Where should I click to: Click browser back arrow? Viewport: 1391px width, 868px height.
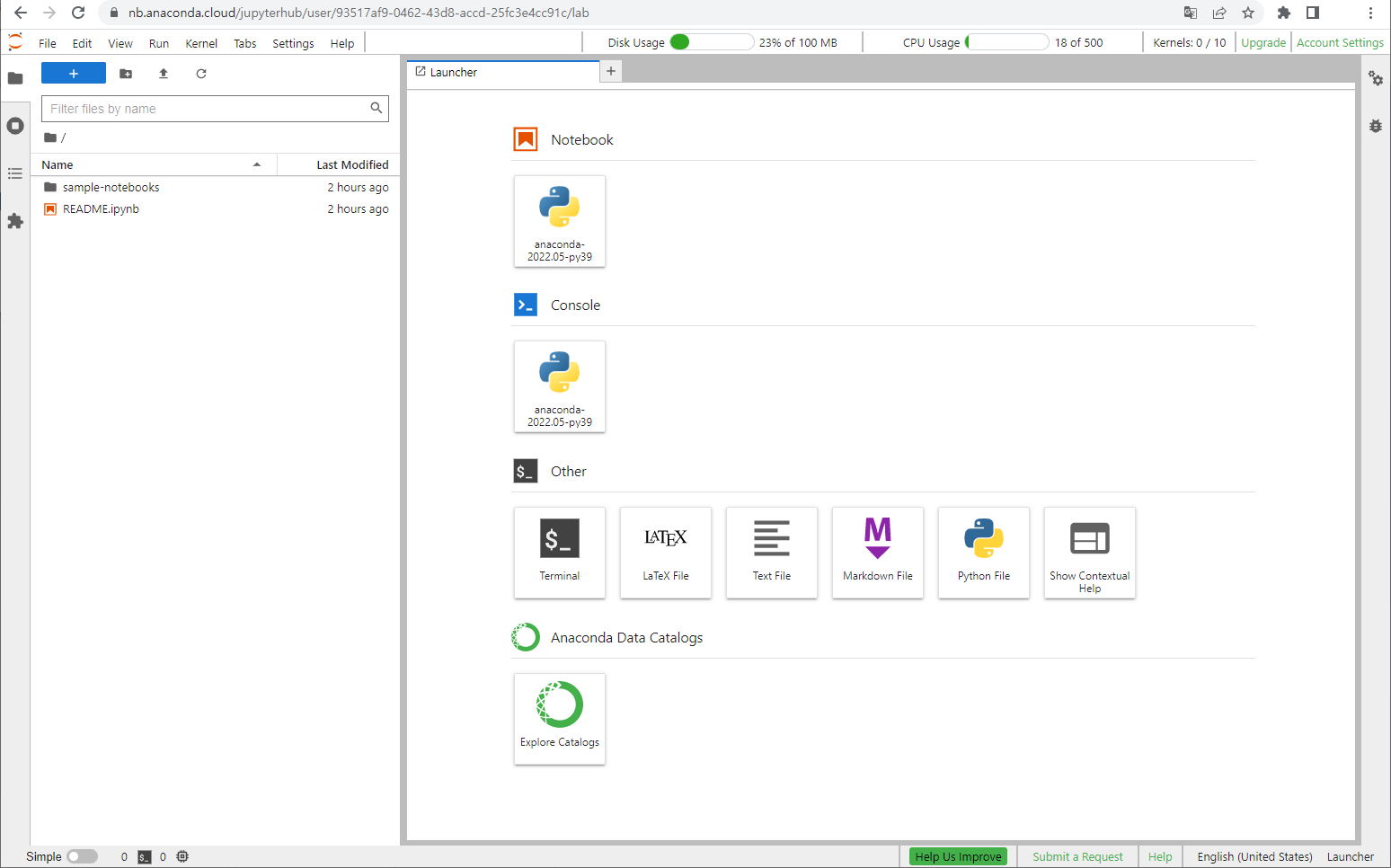pyautogui.click(x=21, y=13)
